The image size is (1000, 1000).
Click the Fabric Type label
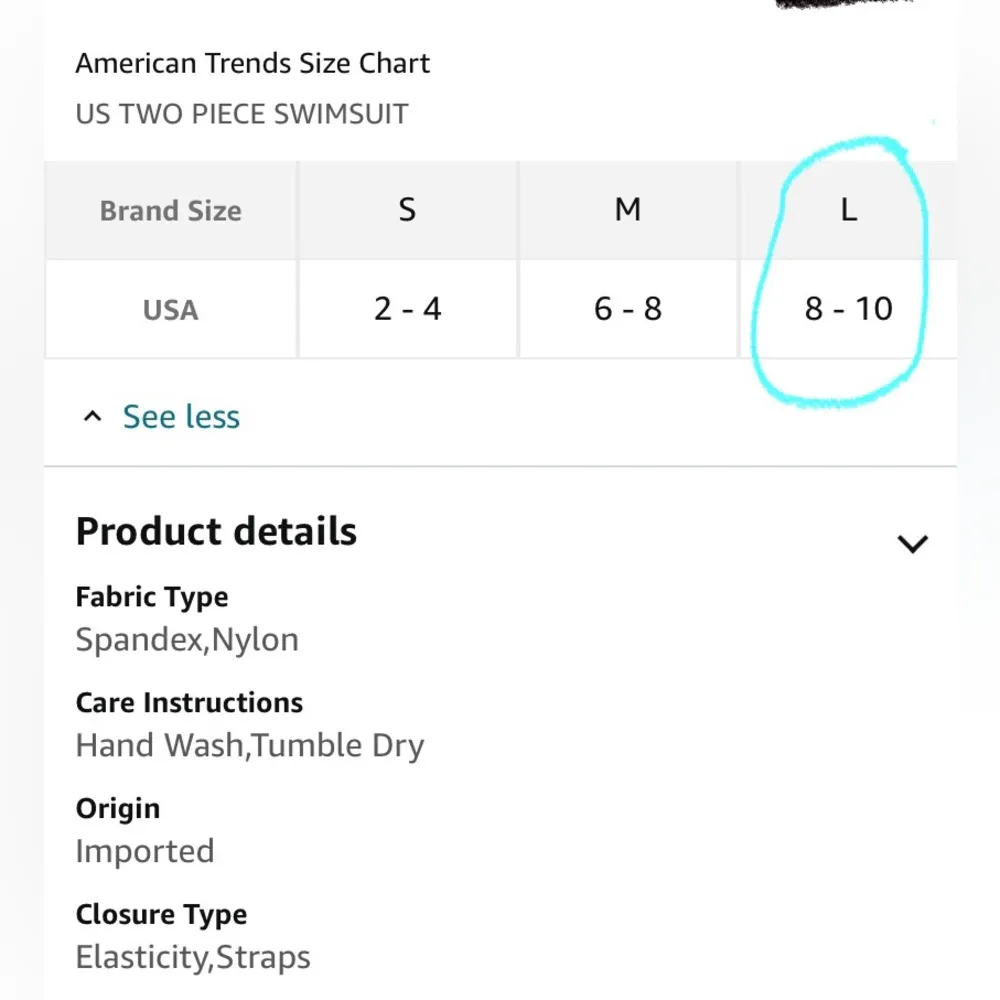[152, 597]
